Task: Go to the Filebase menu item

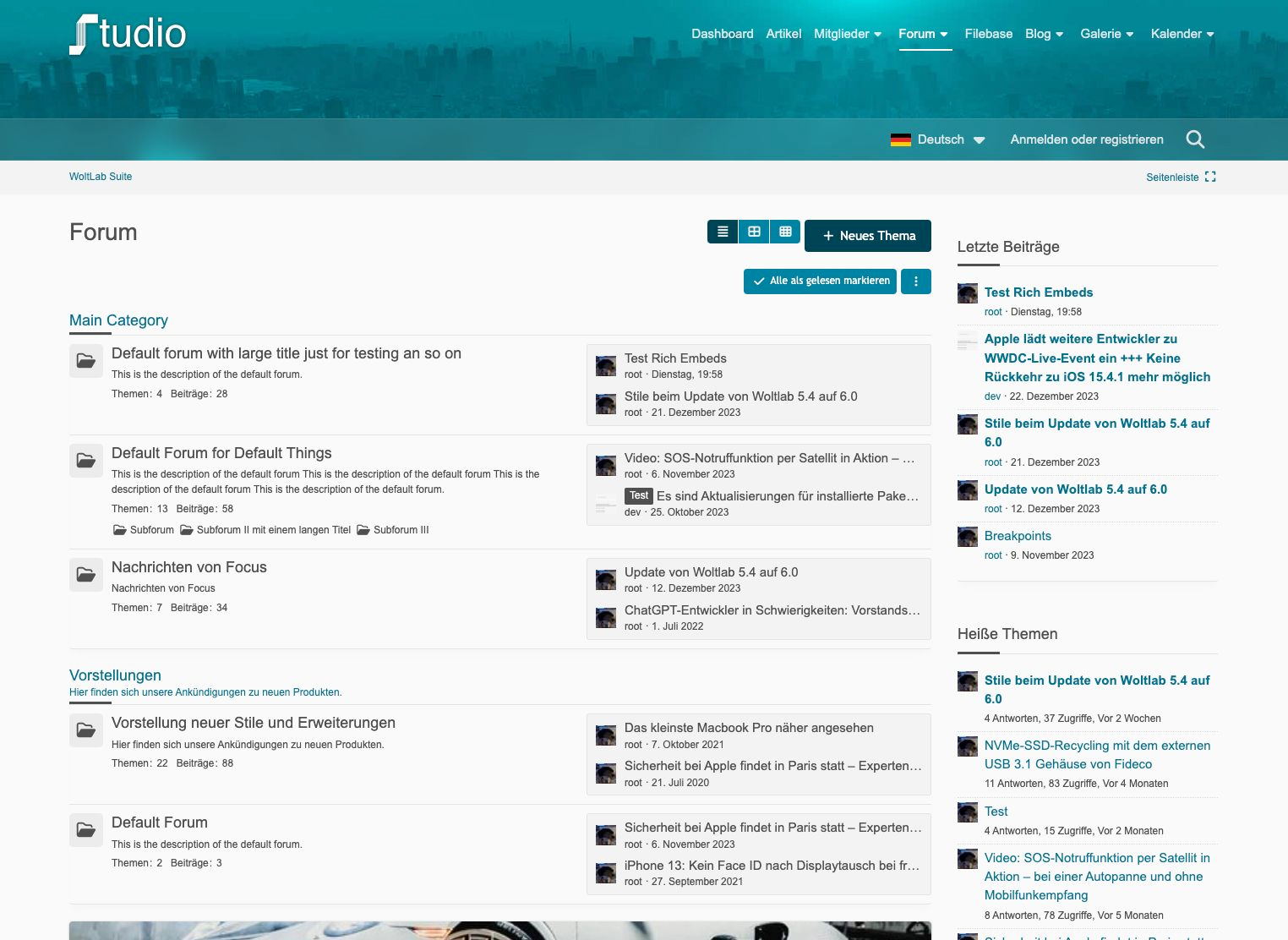Action: [988, 34]
